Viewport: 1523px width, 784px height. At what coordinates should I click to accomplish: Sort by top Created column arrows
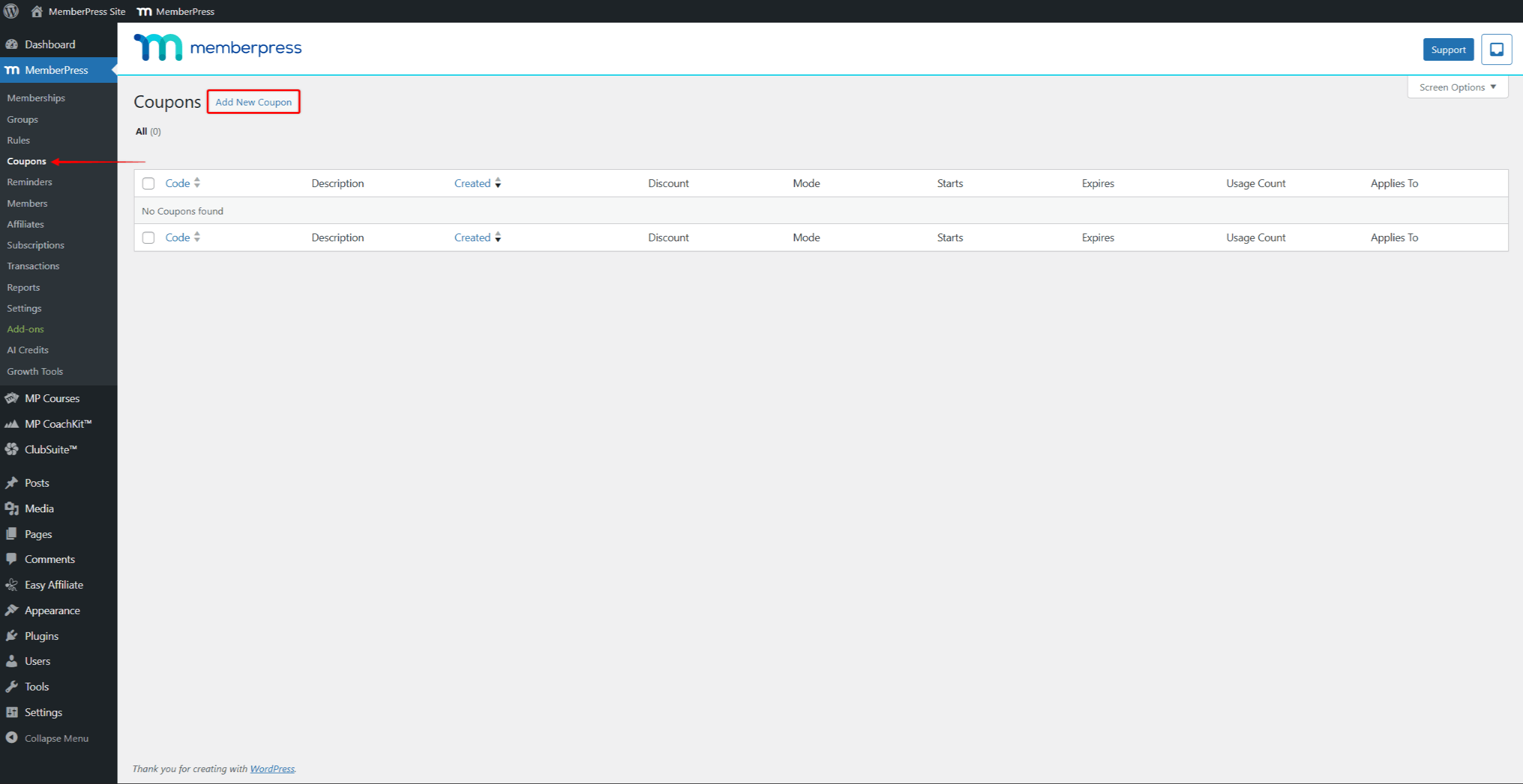pos(498,183)
